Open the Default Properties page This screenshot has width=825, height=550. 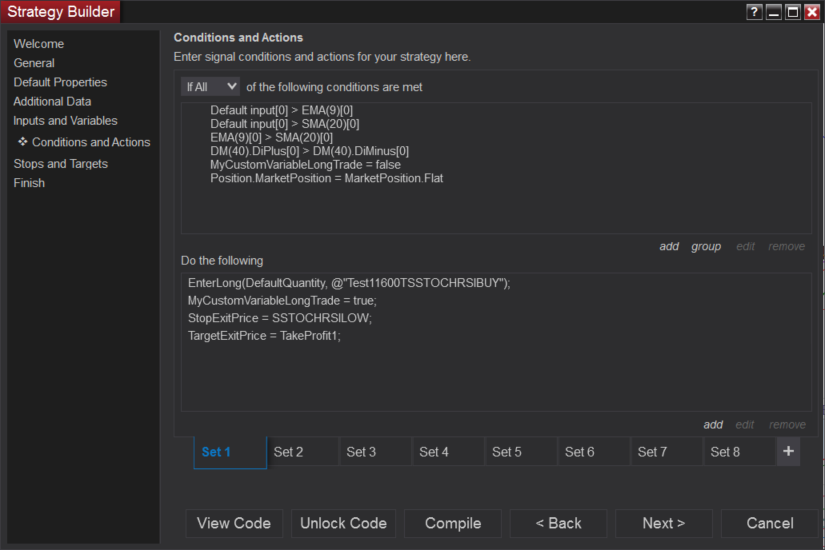coord(60,82)
